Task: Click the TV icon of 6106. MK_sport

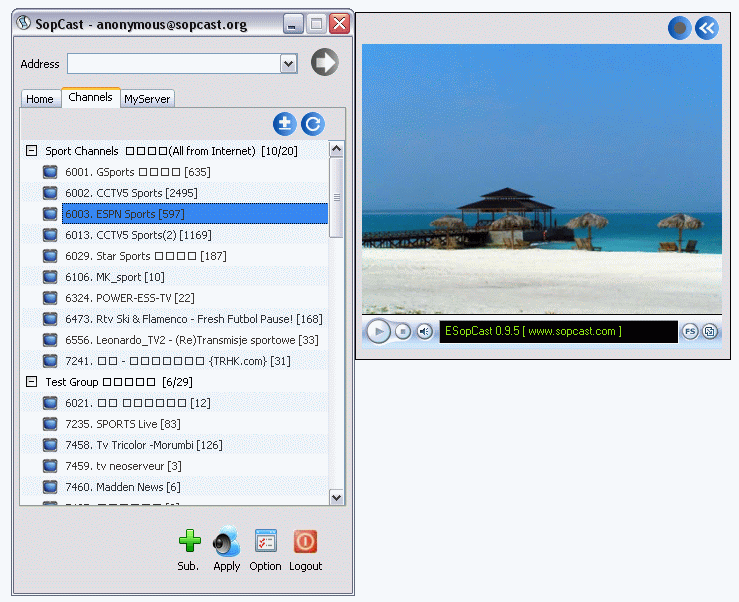Action: tap(50, 277)
